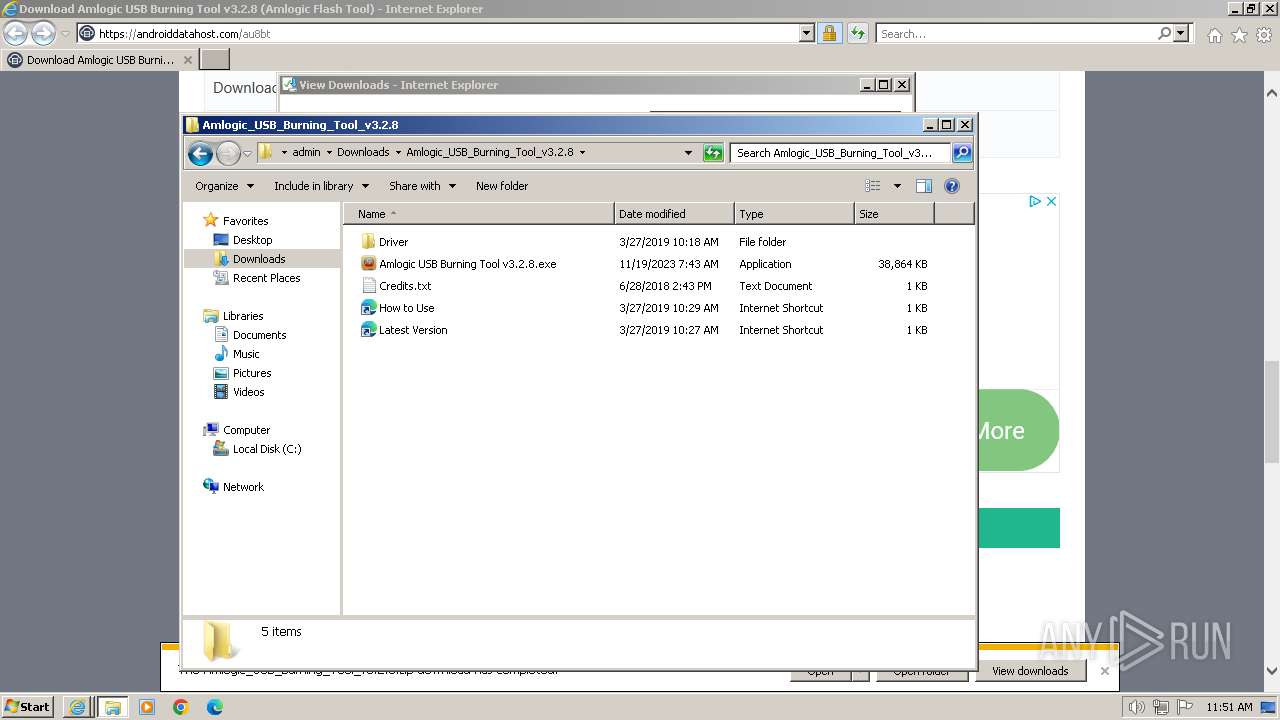Expand the view options dropdown arrow
Screen dimensions: 1280x720
[x=897, y=186]
